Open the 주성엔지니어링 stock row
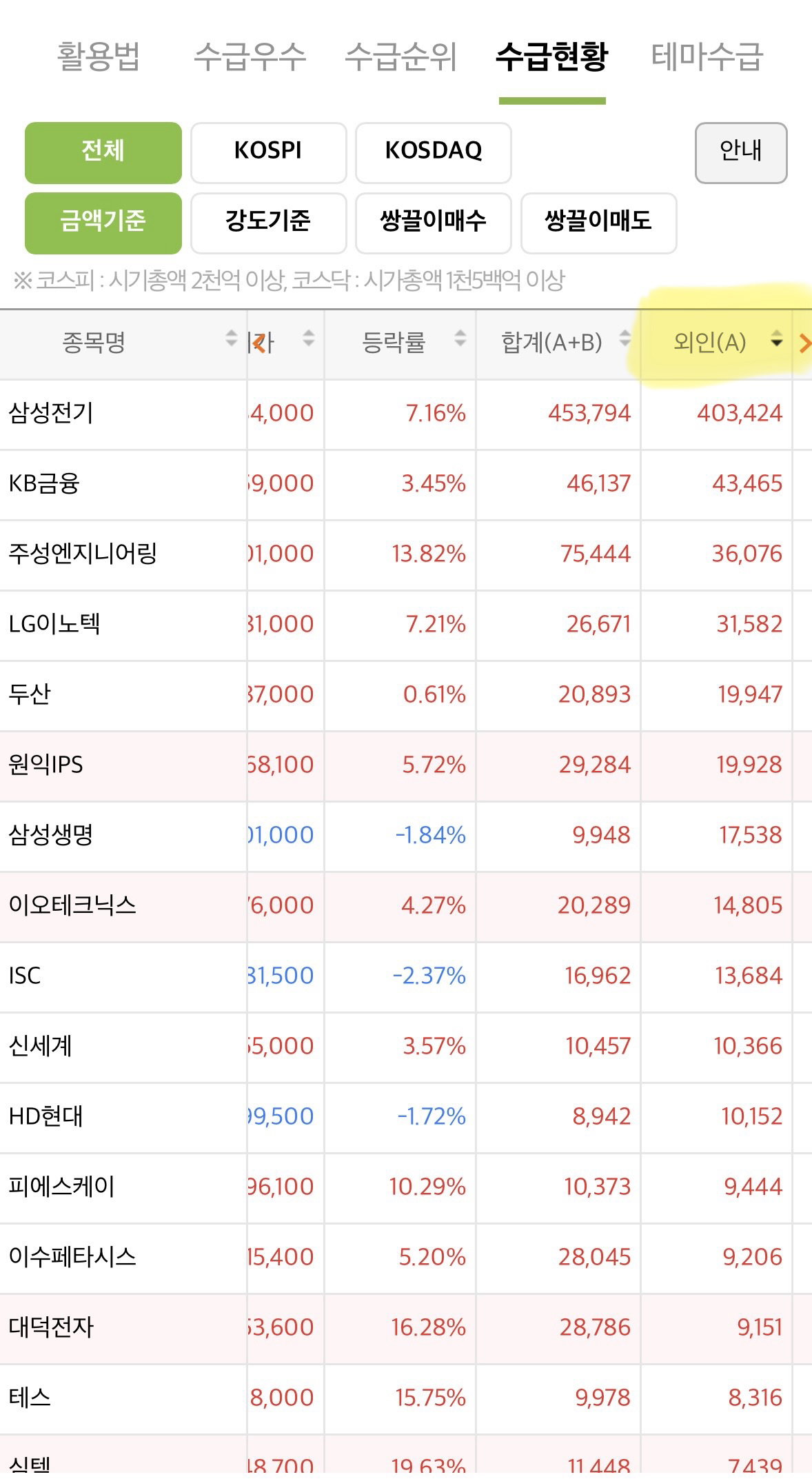 (x=406, y=554)
